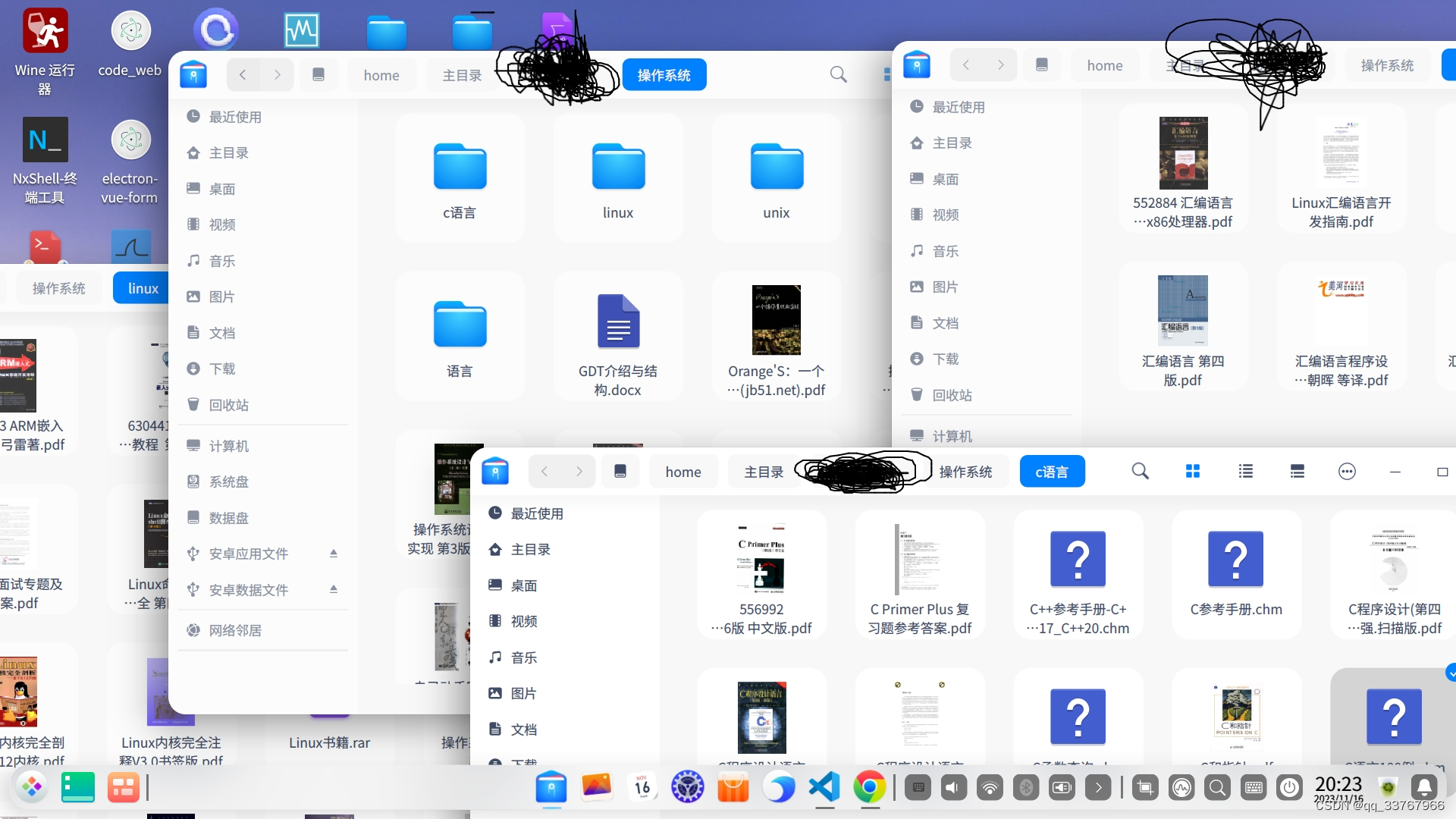This screenshot has height=819, width=1456.
Task: Open 552884 汇编语言 x86处理器.pdf
Action: pos(1183,170)
